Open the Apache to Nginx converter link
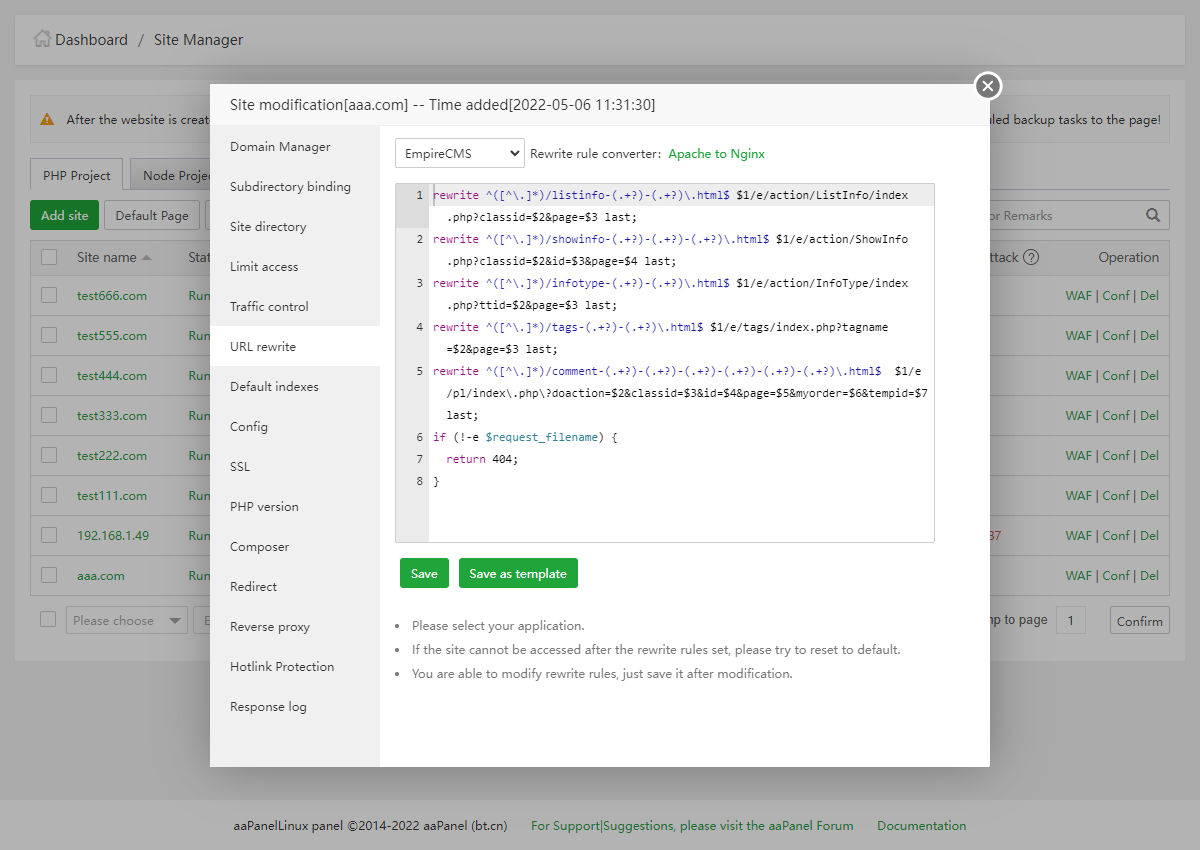Viewport: 1200px width, 850px height. pos(716,154)
